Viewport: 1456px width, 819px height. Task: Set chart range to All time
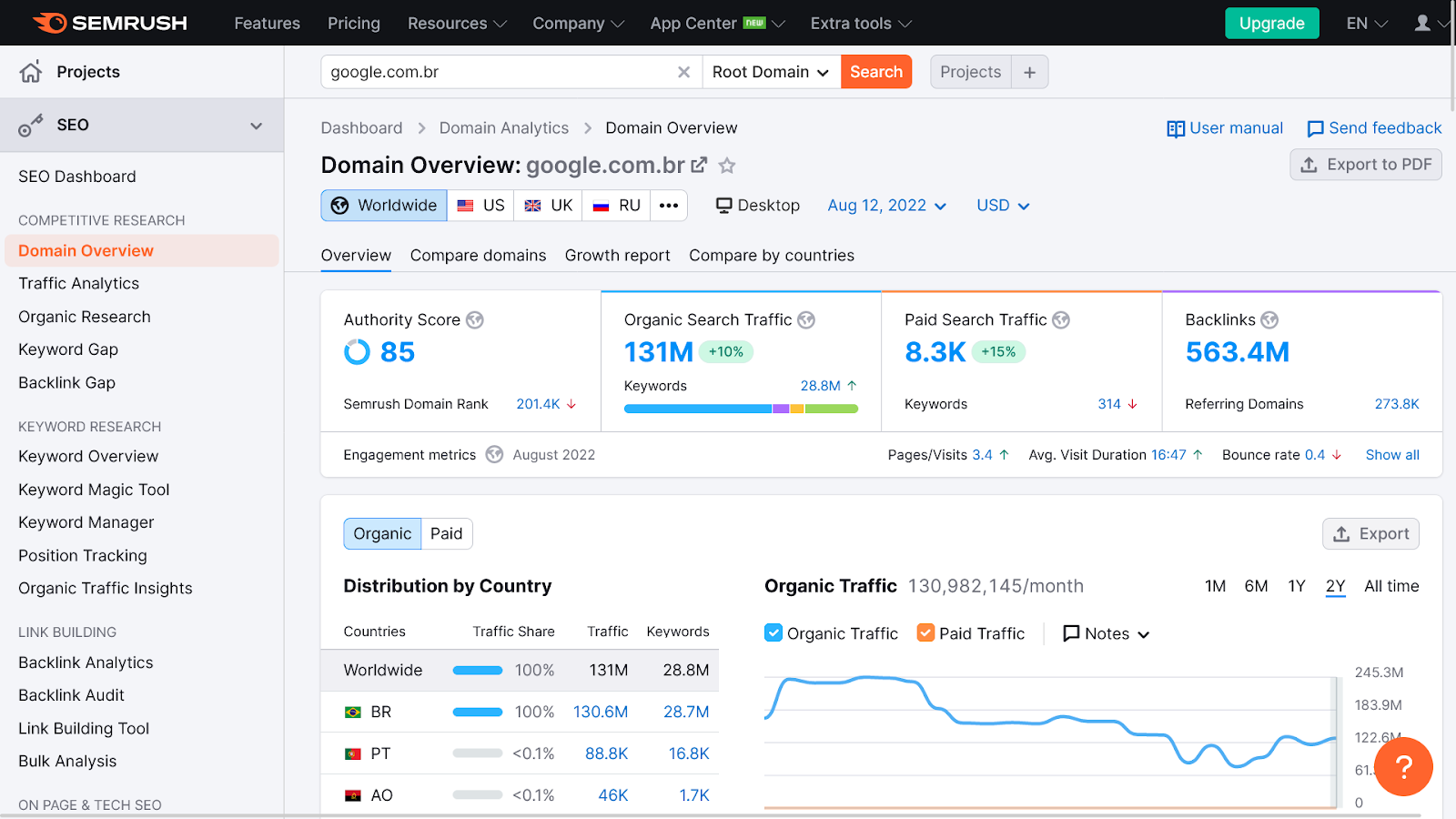coord(1391,586)
